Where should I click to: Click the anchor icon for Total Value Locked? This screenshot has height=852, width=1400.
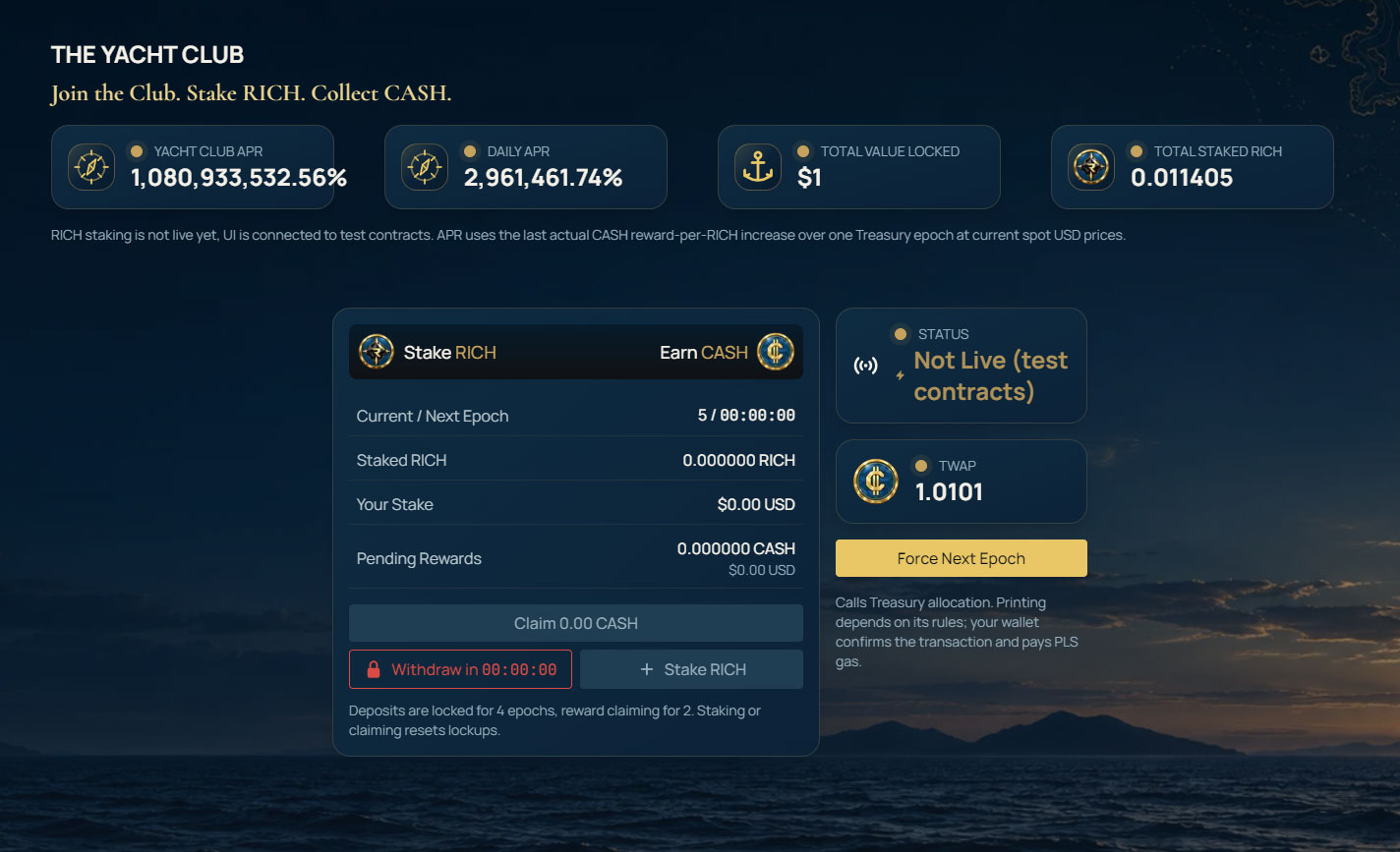(x=758, y=167)
